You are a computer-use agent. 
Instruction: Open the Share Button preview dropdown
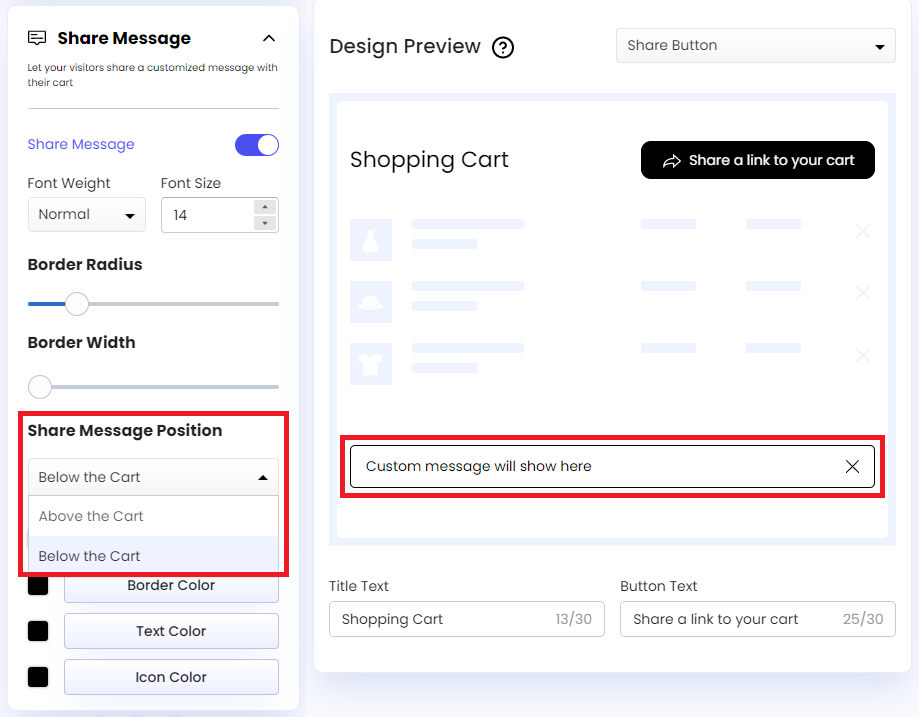tap(755, 45)
